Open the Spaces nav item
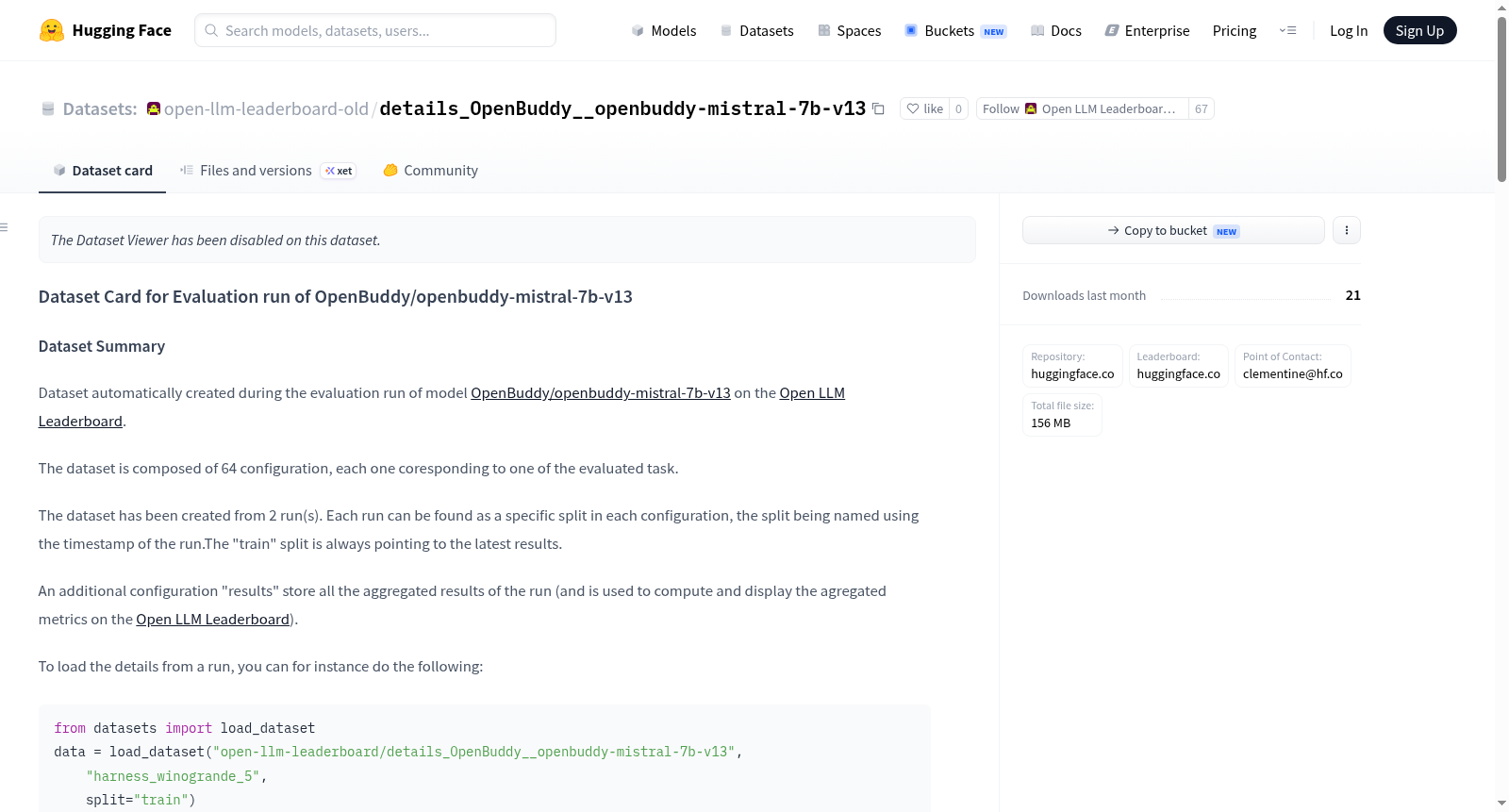Viewport: 1509px width, 812px height. 850,30
